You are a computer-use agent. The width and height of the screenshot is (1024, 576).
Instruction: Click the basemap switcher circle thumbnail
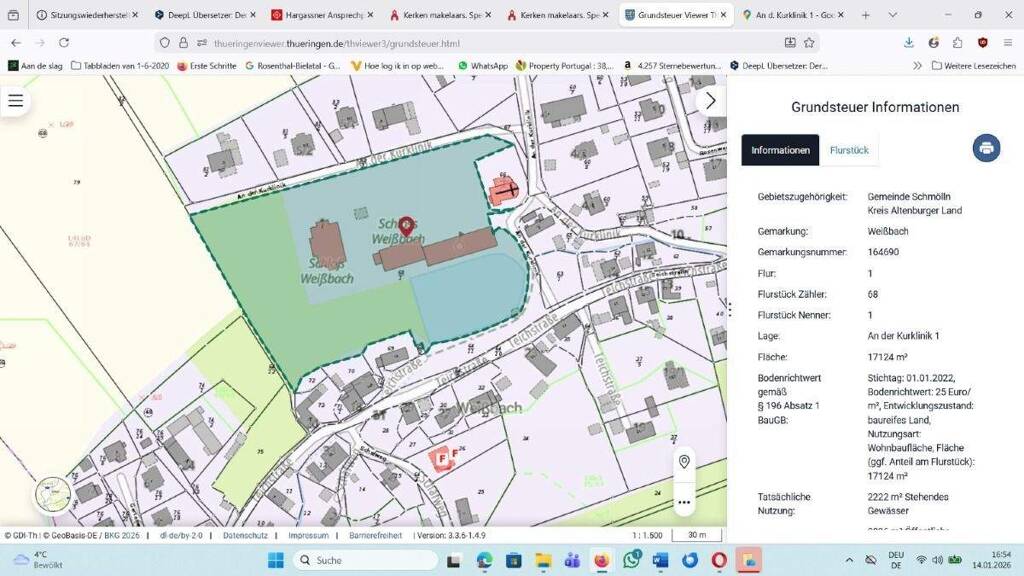(53, 494)
